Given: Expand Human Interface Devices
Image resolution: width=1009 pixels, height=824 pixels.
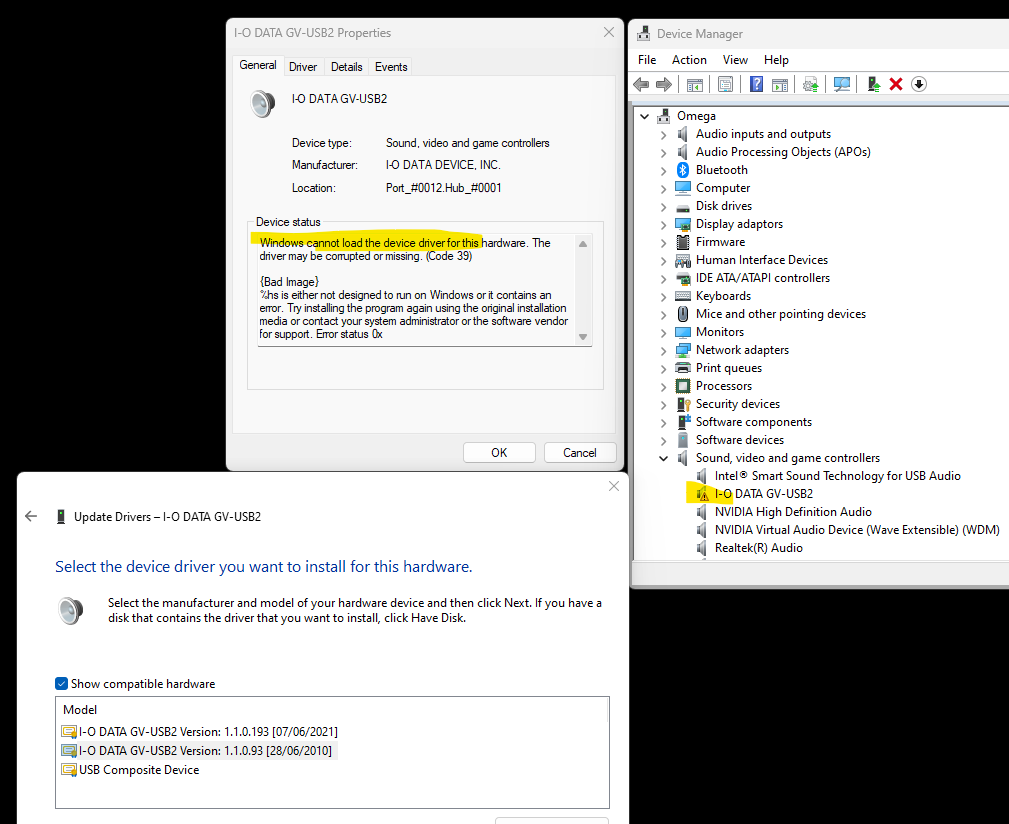Looking at the screenshot, I should pos(663,261).
